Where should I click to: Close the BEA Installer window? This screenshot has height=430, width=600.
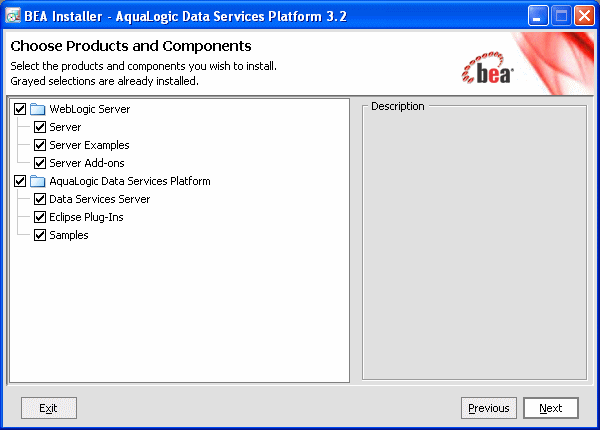coord(584,16)
